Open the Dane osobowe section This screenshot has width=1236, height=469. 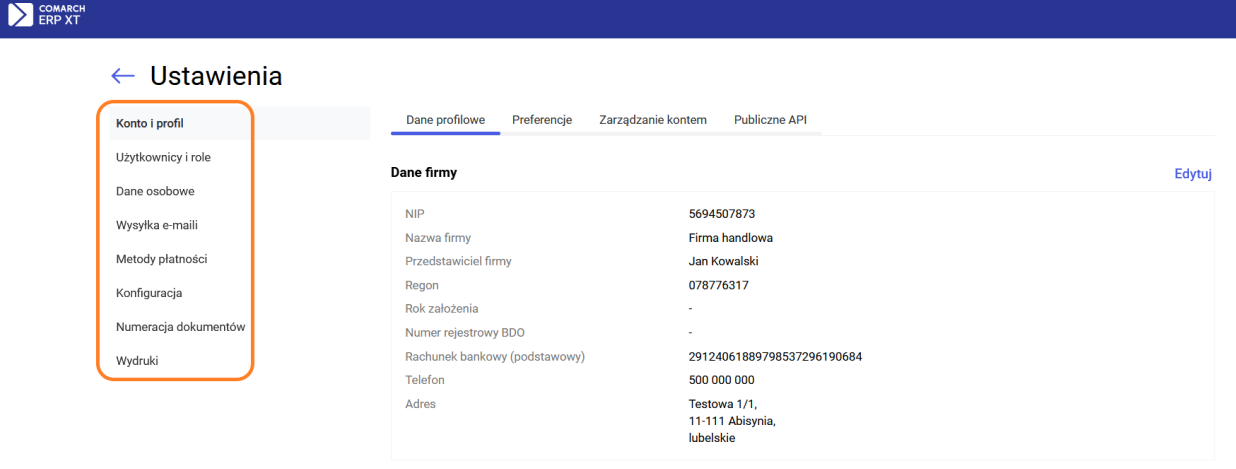(155, 191)
